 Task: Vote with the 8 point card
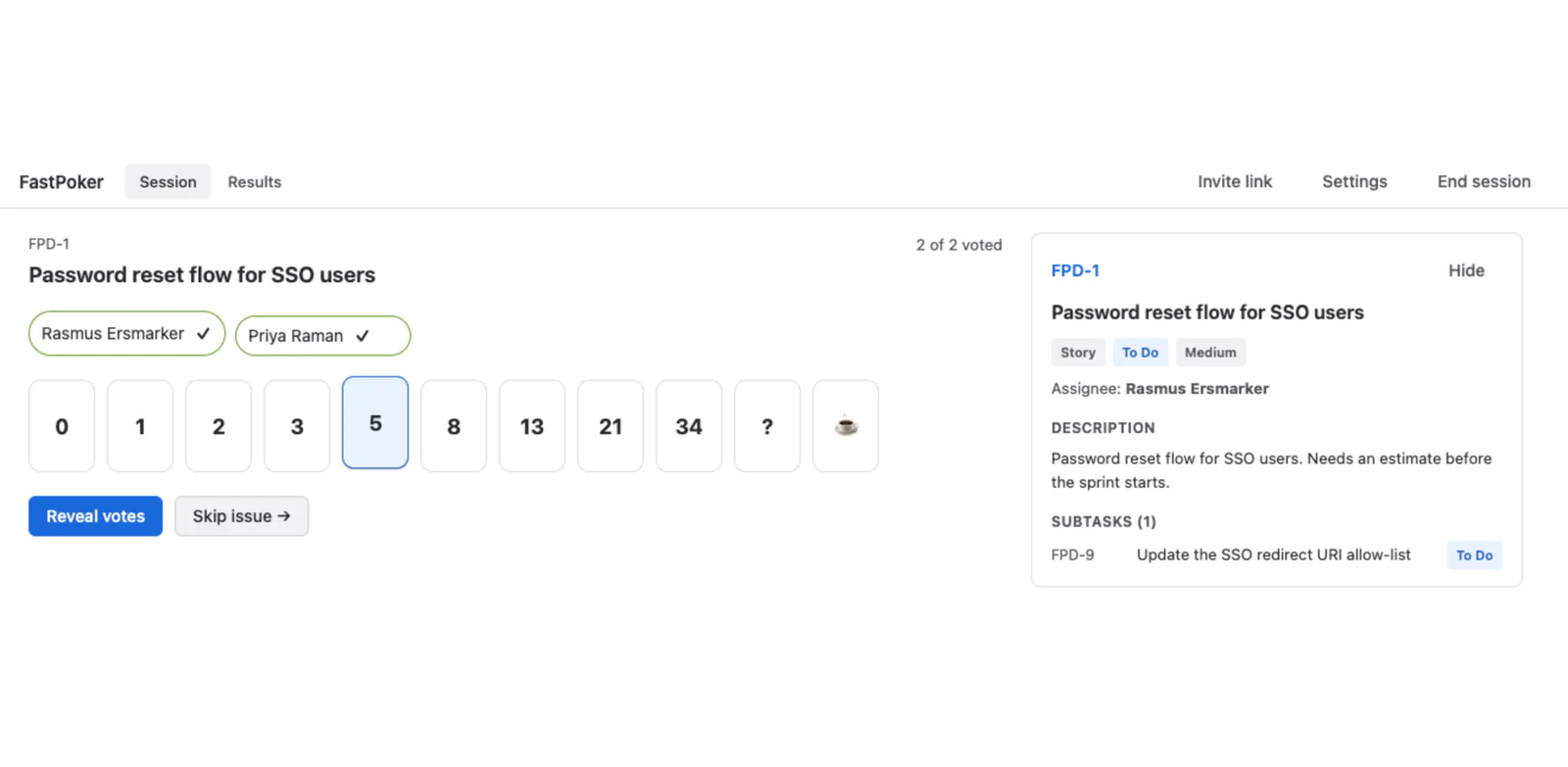point(454,426)
